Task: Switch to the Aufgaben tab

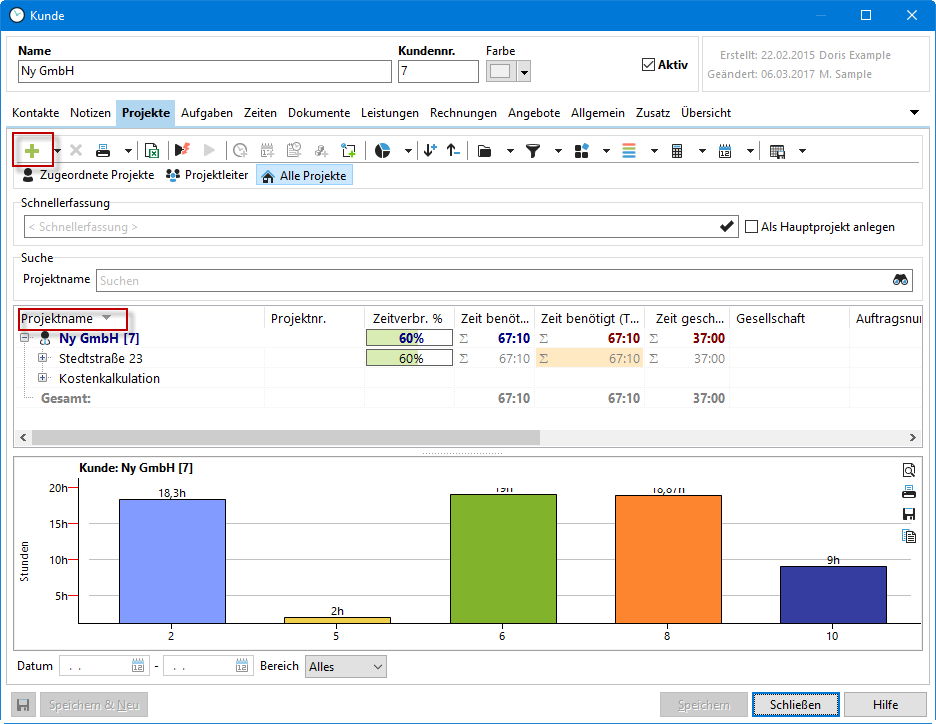Action: point(207,113)
